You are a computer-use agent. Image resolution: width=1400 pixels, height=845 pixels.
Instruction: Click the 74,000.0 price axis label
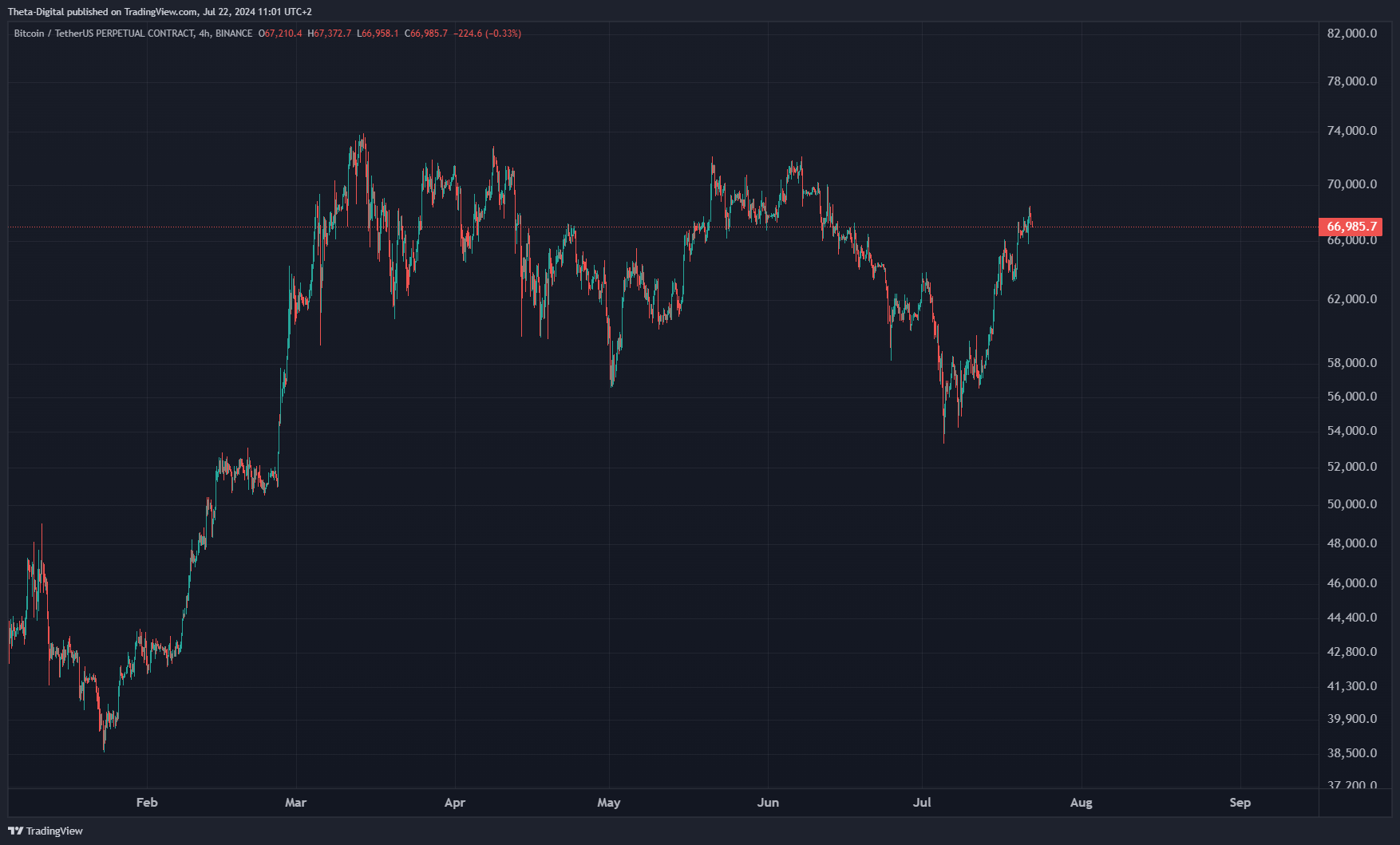1352,131
